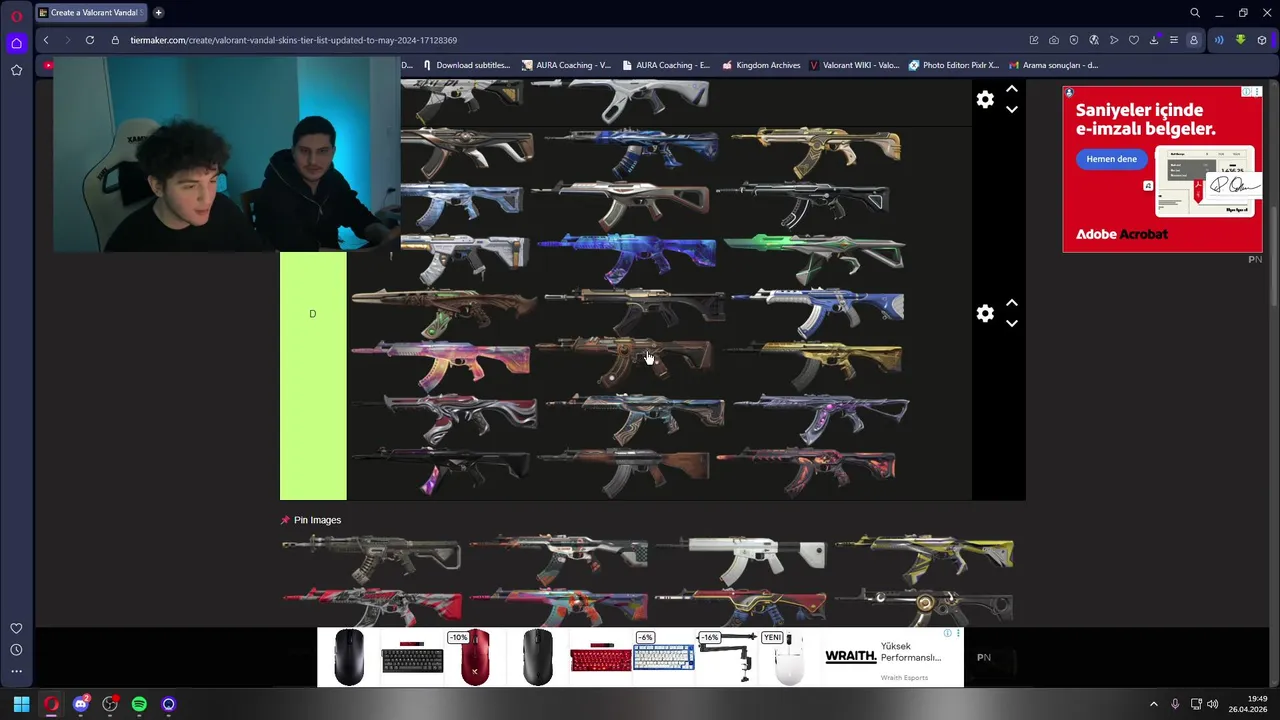Open bookmarks star in Opera sidebar
Screen dimensions: 1280x720
pyautogui.click(x=16, y=70)
